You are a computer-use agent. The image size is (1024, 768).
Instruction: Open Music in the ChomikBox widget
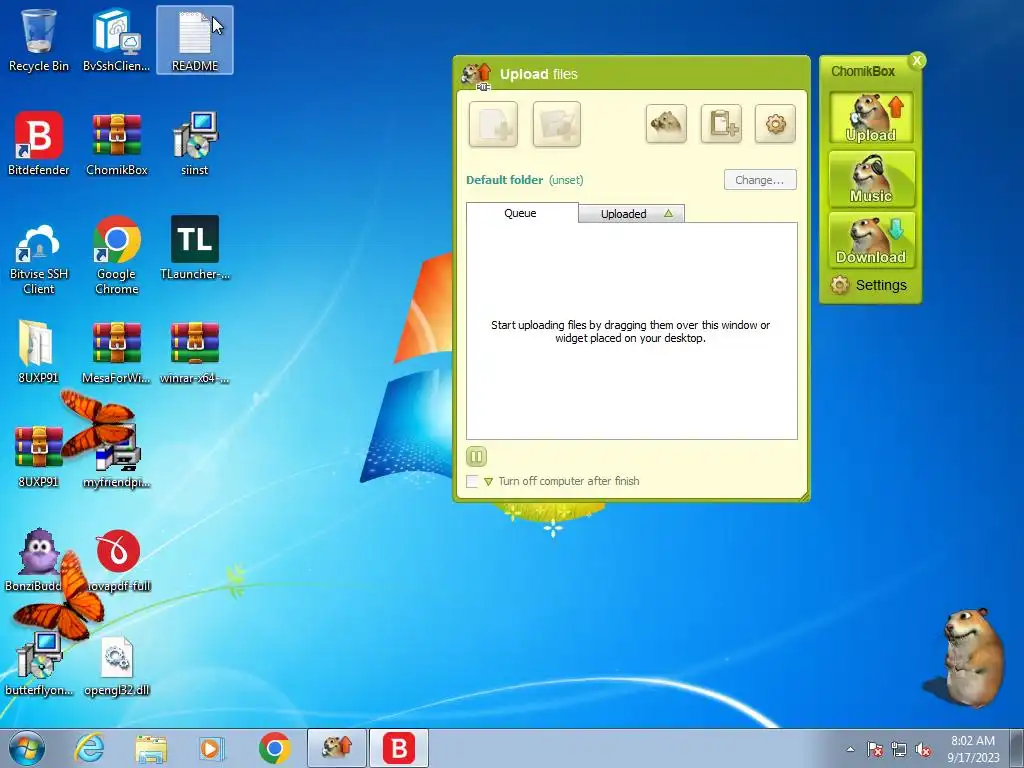[x=871, y=178]
